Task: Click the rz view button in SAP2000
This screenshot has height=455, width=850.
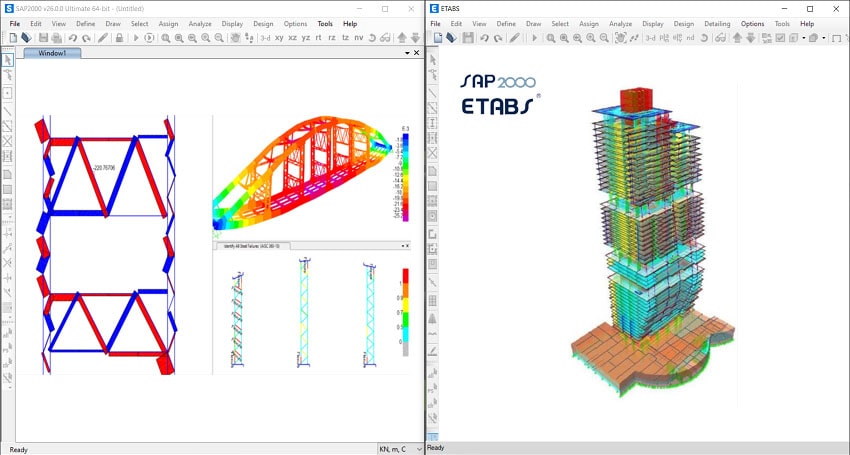Action: pos(332,38)
